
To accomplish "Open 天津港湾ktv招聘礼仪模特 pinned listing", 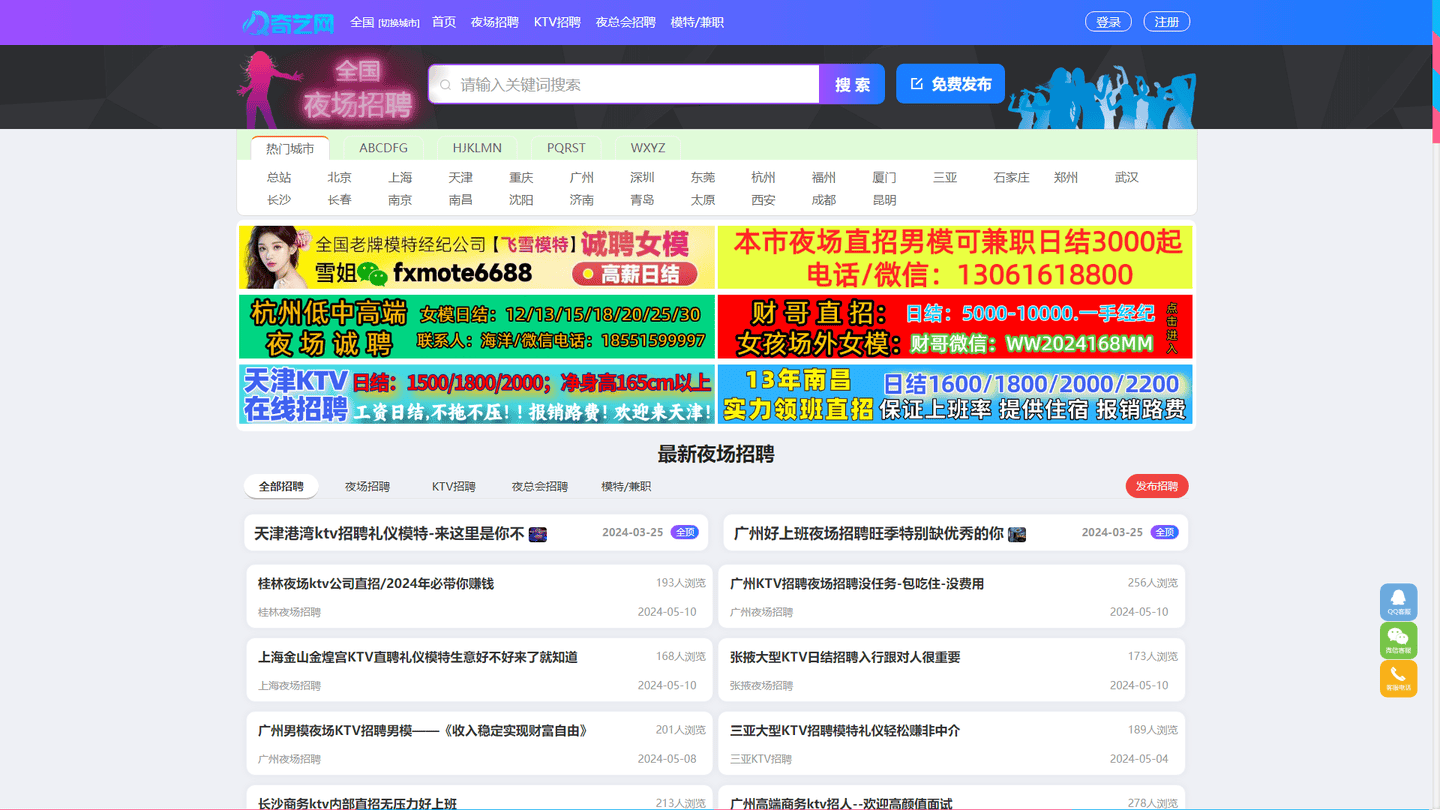I will tap(389, 534).
